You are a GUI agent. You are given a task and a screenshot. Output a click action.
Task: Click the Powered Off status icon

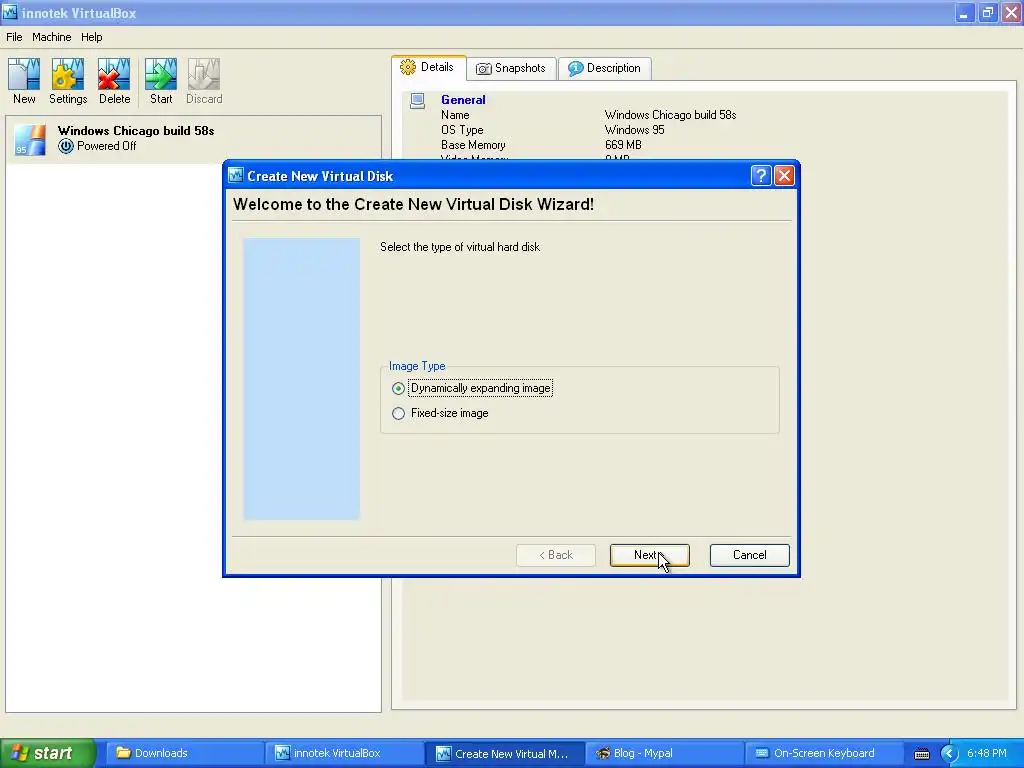click(65, 146)
